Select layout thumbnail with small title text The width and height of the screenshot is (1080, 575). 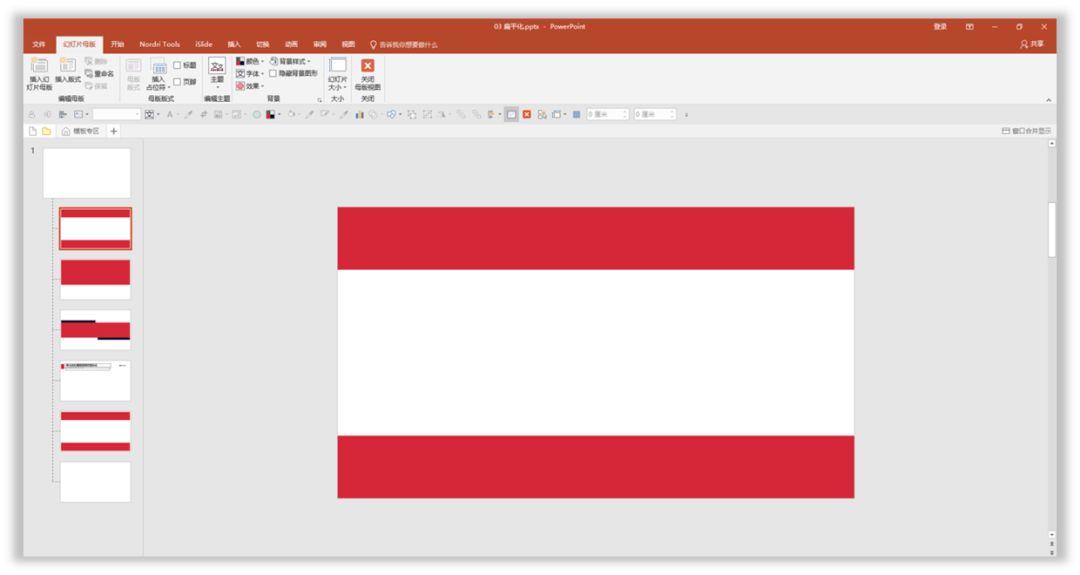pyautogui.click(x=95, y=380)
